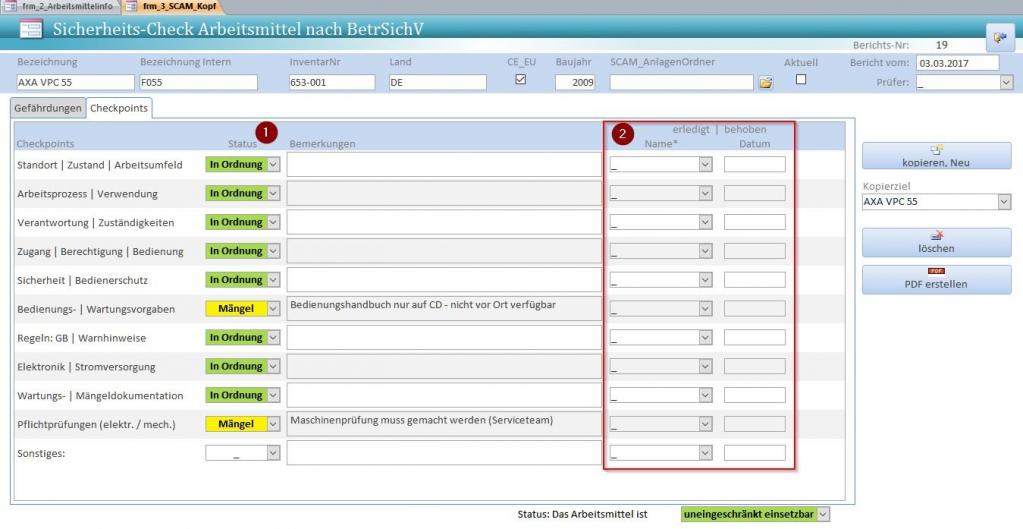Open Name dropdown in Sicherheit | Bedienerschutz row
Image resolution: width=1023 pixels, height=529 pixels.
point(705,280)
